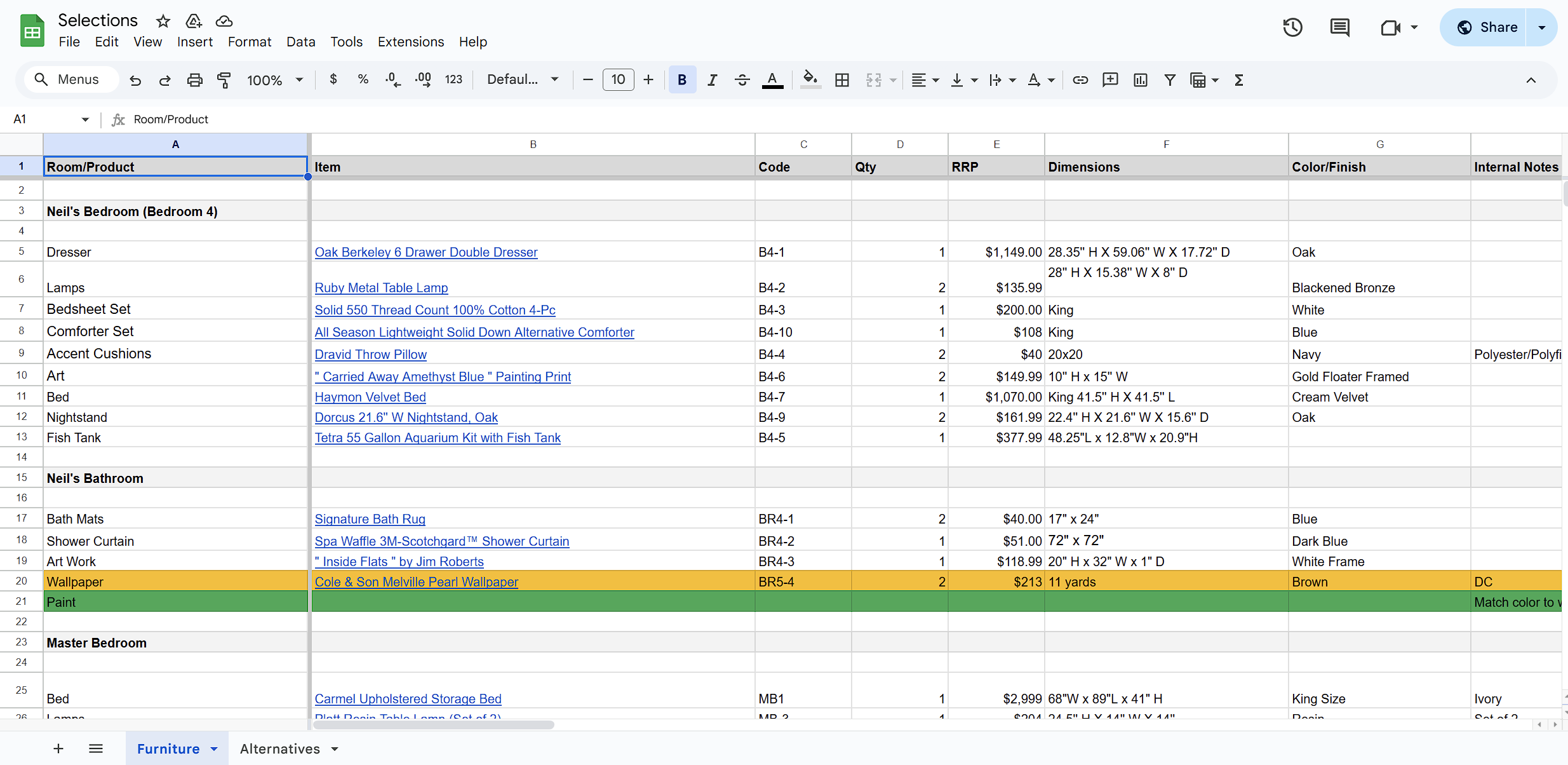
Task: Open the zoom 100% dropdown
Action: (275, 80)
